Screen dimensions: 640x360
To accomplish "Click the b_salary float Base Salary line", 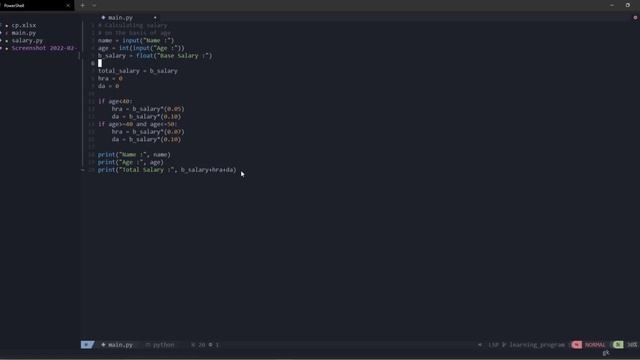I will click(x=155, y=56).
